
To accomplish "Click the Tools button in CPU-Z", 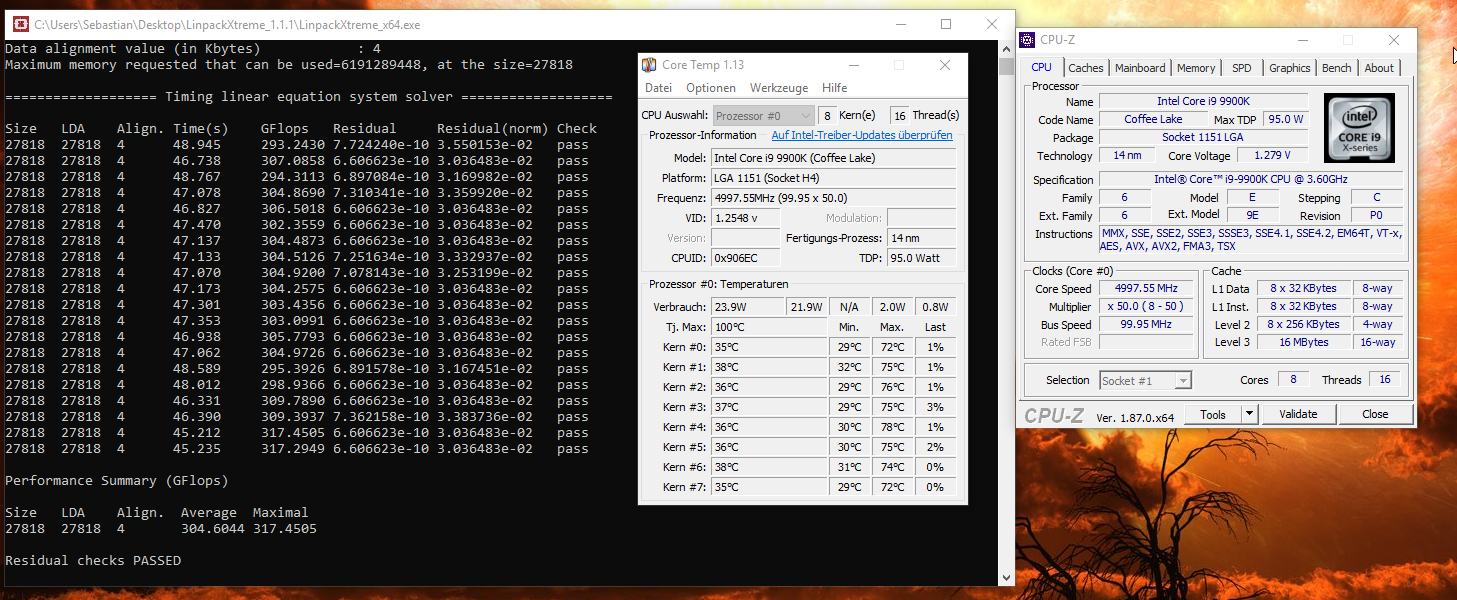I will 1213,414.
